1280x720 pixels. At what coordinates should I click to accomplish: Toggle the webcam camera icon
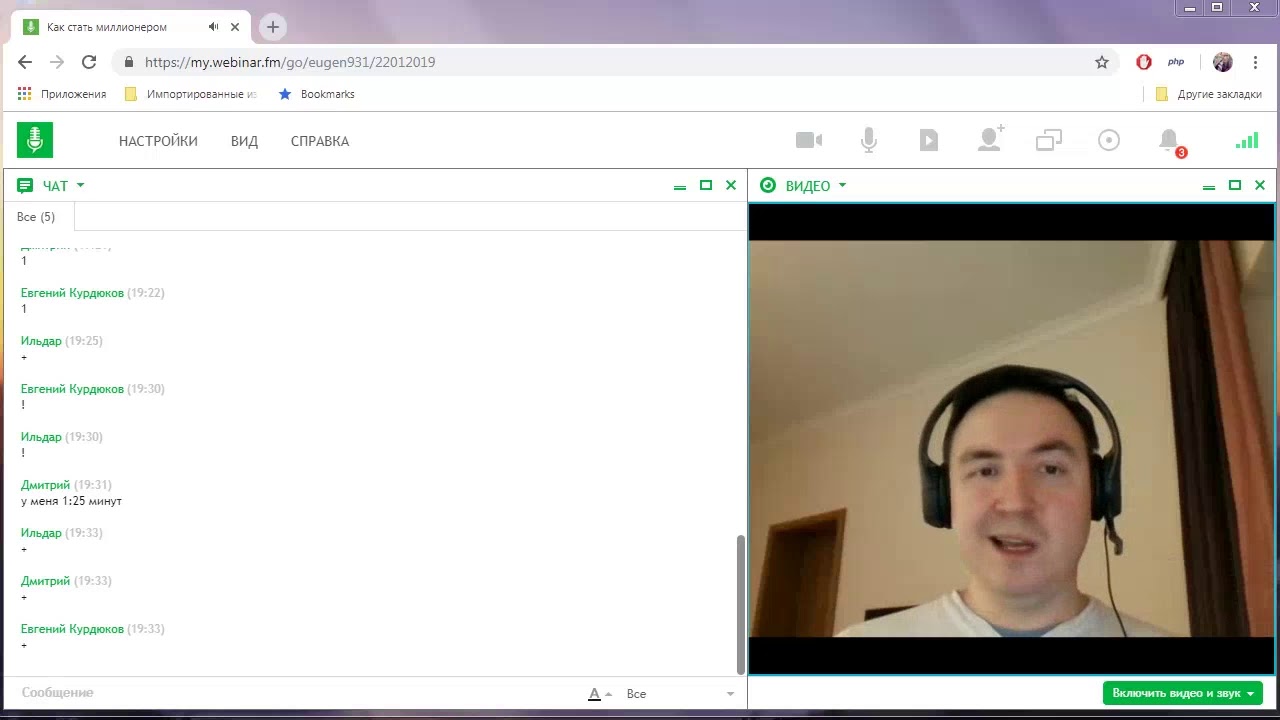point(809,140)
